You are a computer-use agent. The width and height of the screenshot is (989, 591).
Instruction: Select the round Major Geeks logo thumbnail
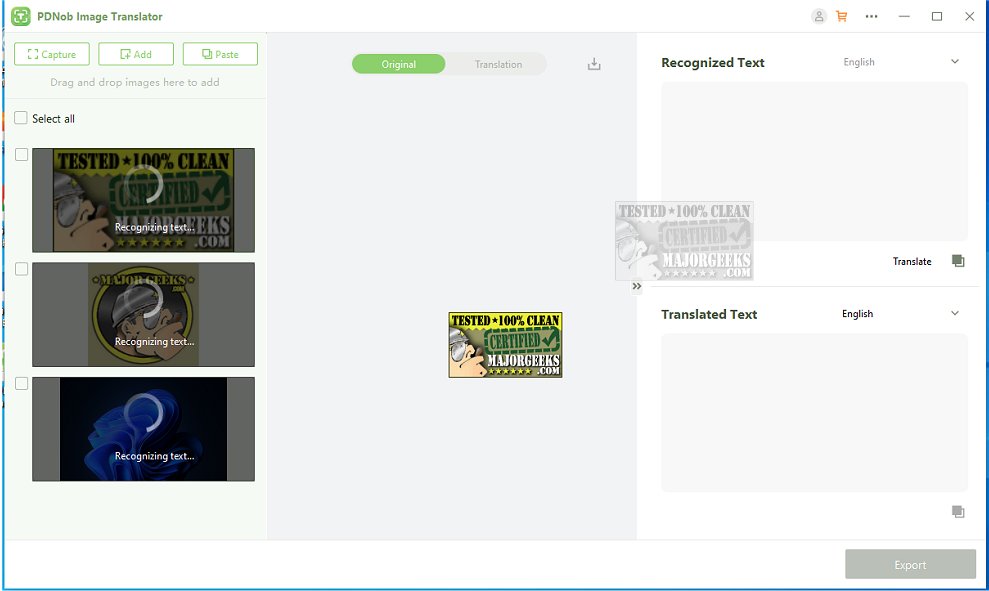pyautogui.click(x=144, y=314)
